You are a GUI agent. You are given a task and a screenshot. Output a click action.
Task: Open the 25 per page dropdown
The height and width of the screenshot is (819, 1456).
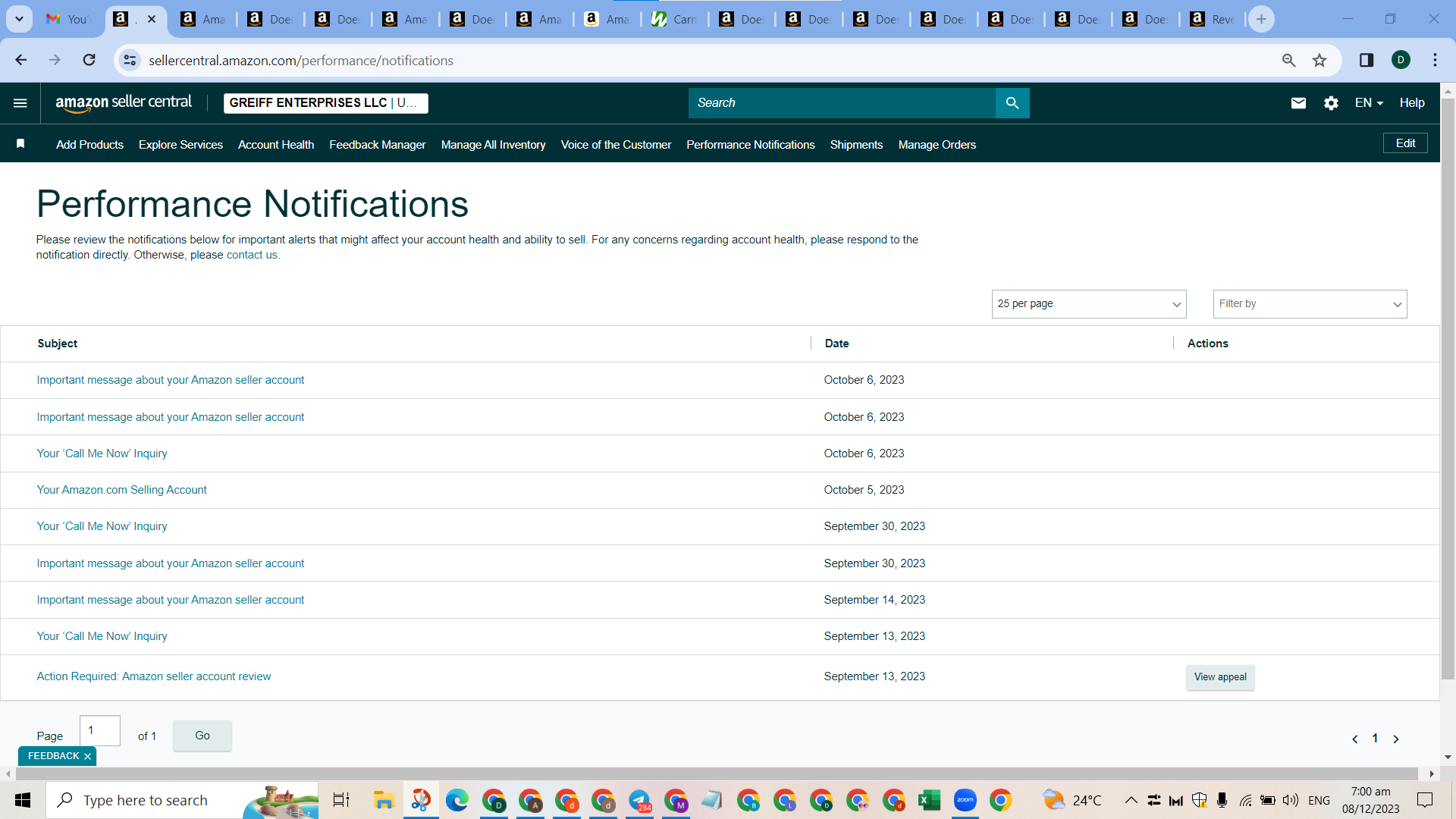(x=1088, y=304)
